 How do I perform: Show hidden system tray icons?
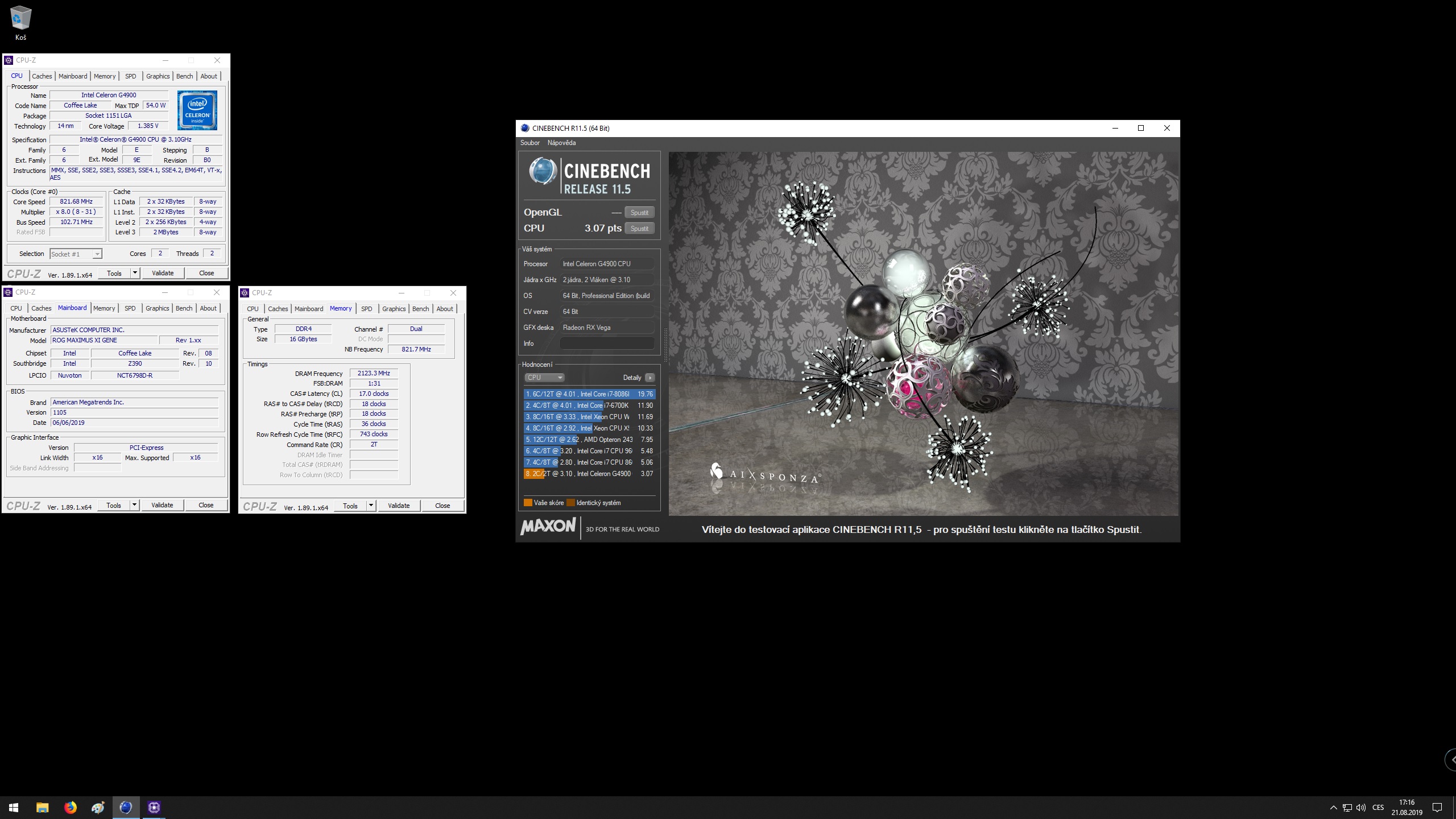pyautogui.click(x=1333, y=808)
